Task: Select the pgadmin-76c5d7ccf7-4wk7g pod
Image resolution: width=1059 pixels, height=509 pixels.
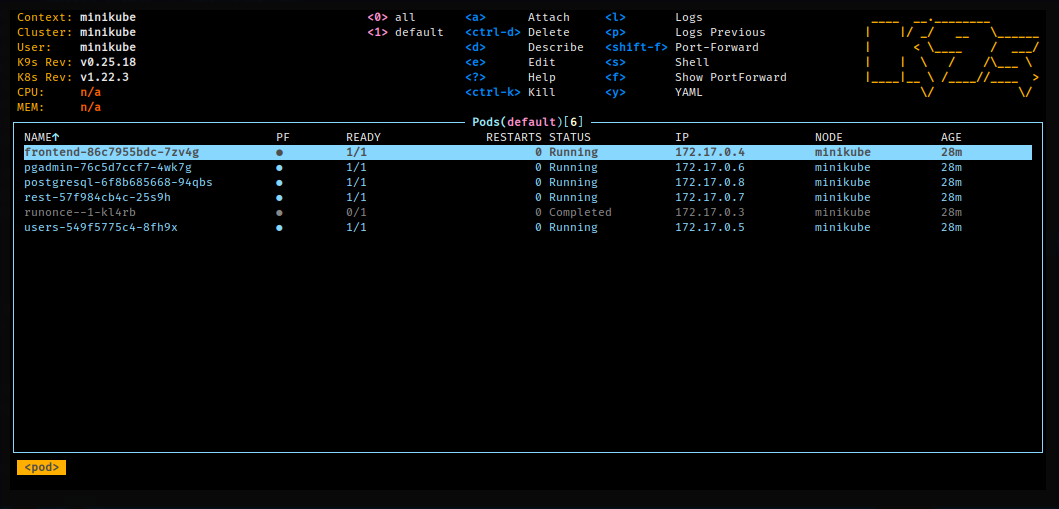Action: pyautogui.click(x=107, y=168)
